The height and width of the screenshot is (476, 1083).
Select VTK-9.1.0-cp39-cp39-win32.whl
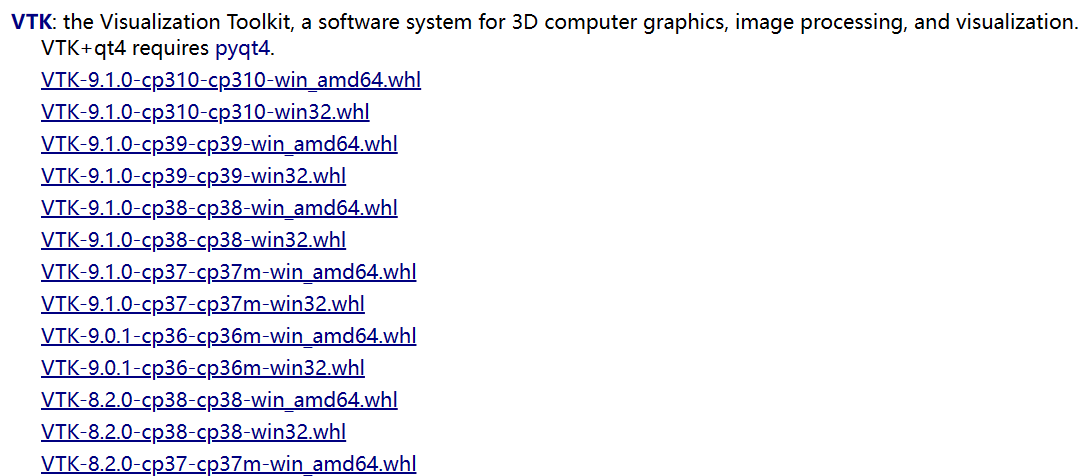click(193, 176)
